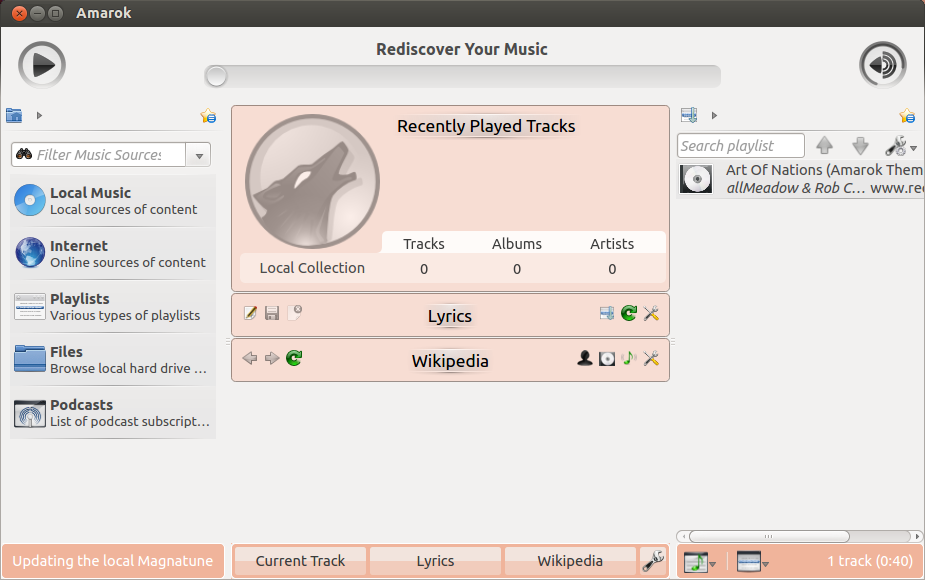Image resolution: width=925 pixels, height=580 pixels.
Task: Expand the media sources breadcrumb arrow
Action: pos(40,116)
